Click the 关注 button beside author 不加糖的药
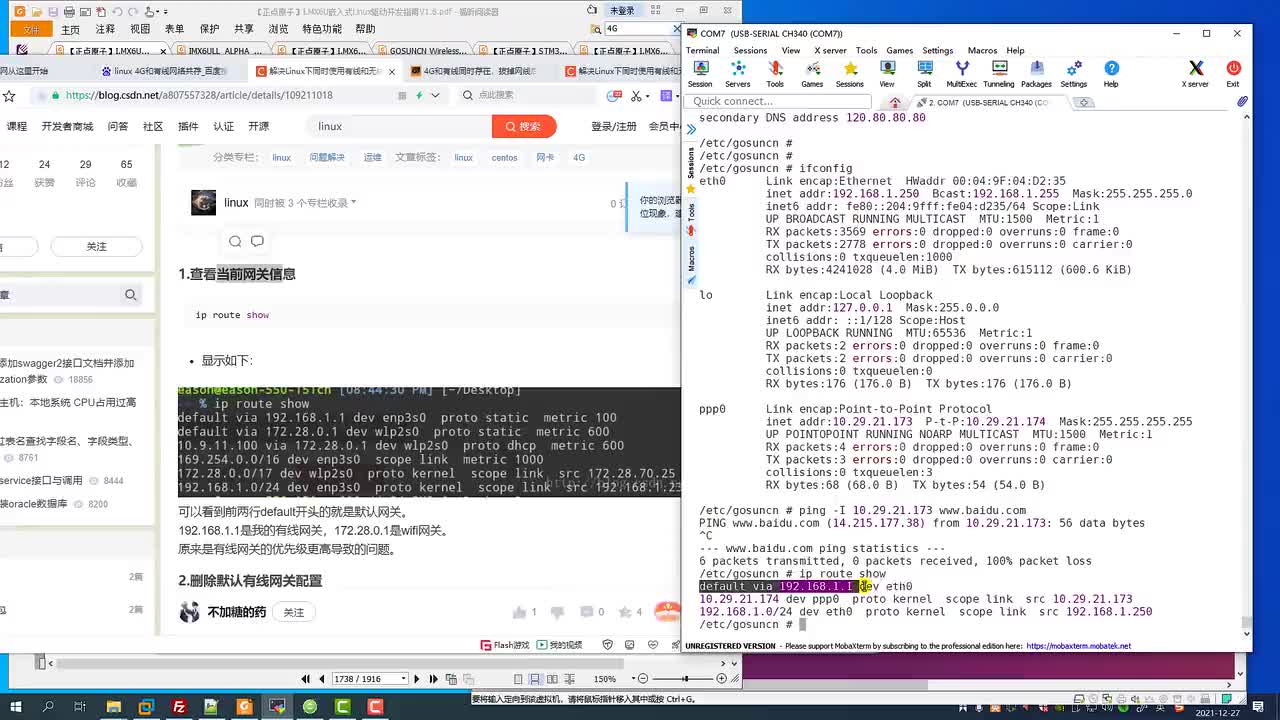Viewport: 1280px width, 720px height. [293, 612]
